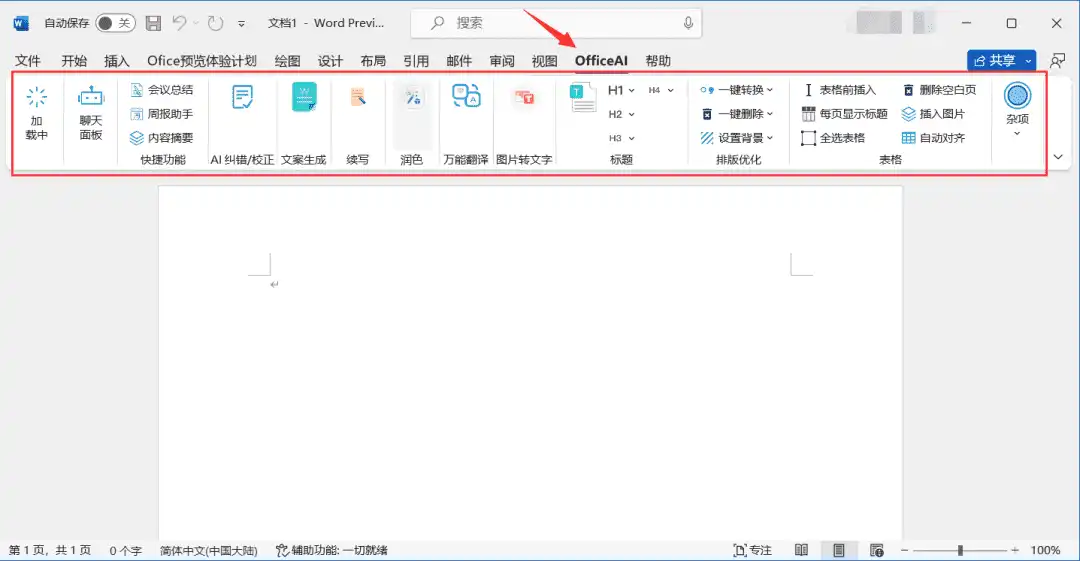Undo the last action
1080x561 pixels.
(180, 23)
